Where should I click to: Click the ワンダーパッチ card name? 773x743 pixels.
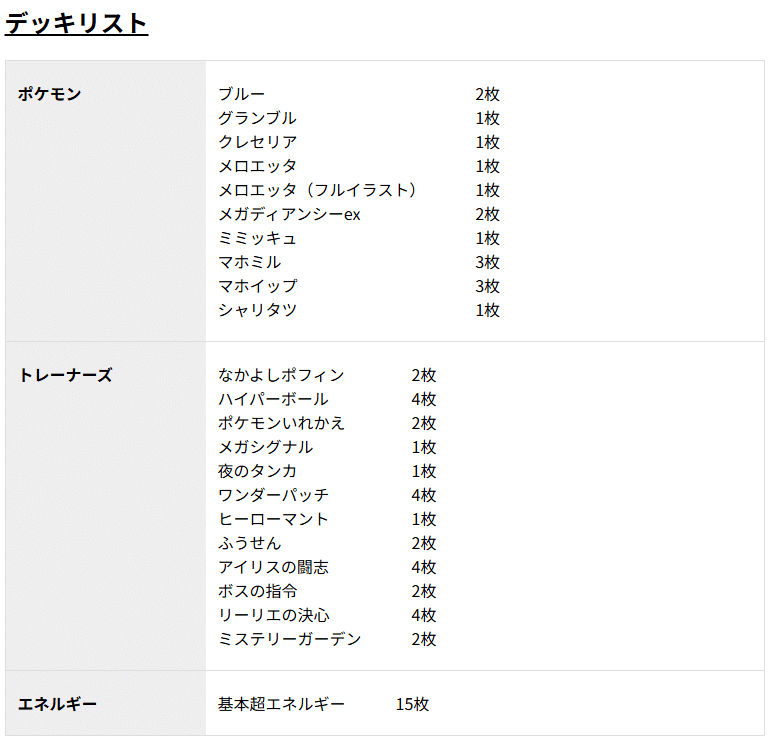[x=273, y=495]
